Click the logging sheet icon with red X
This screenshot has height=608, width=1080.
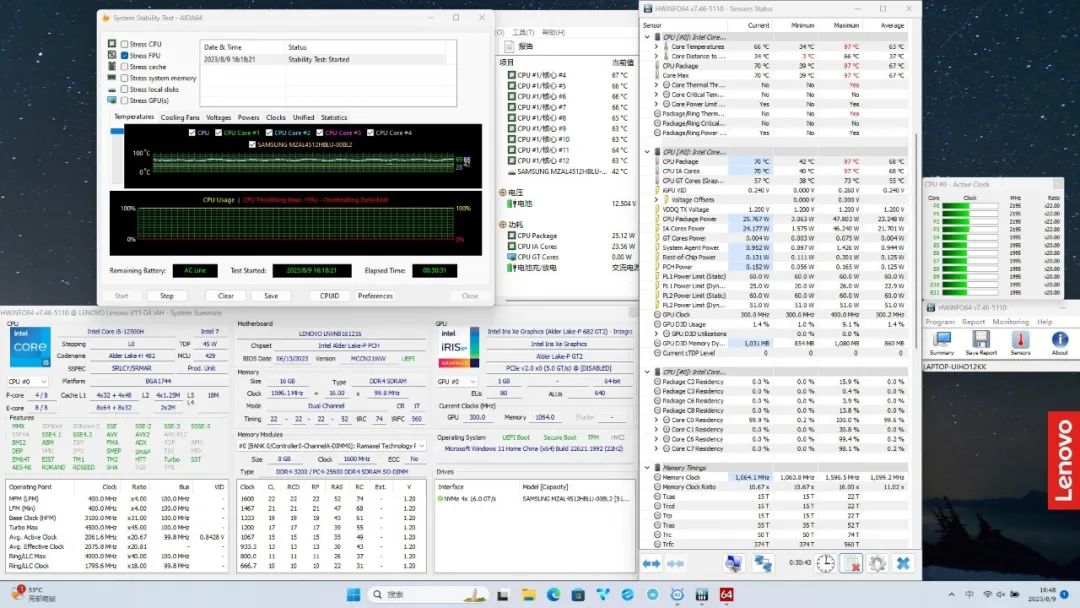point(851,564)
